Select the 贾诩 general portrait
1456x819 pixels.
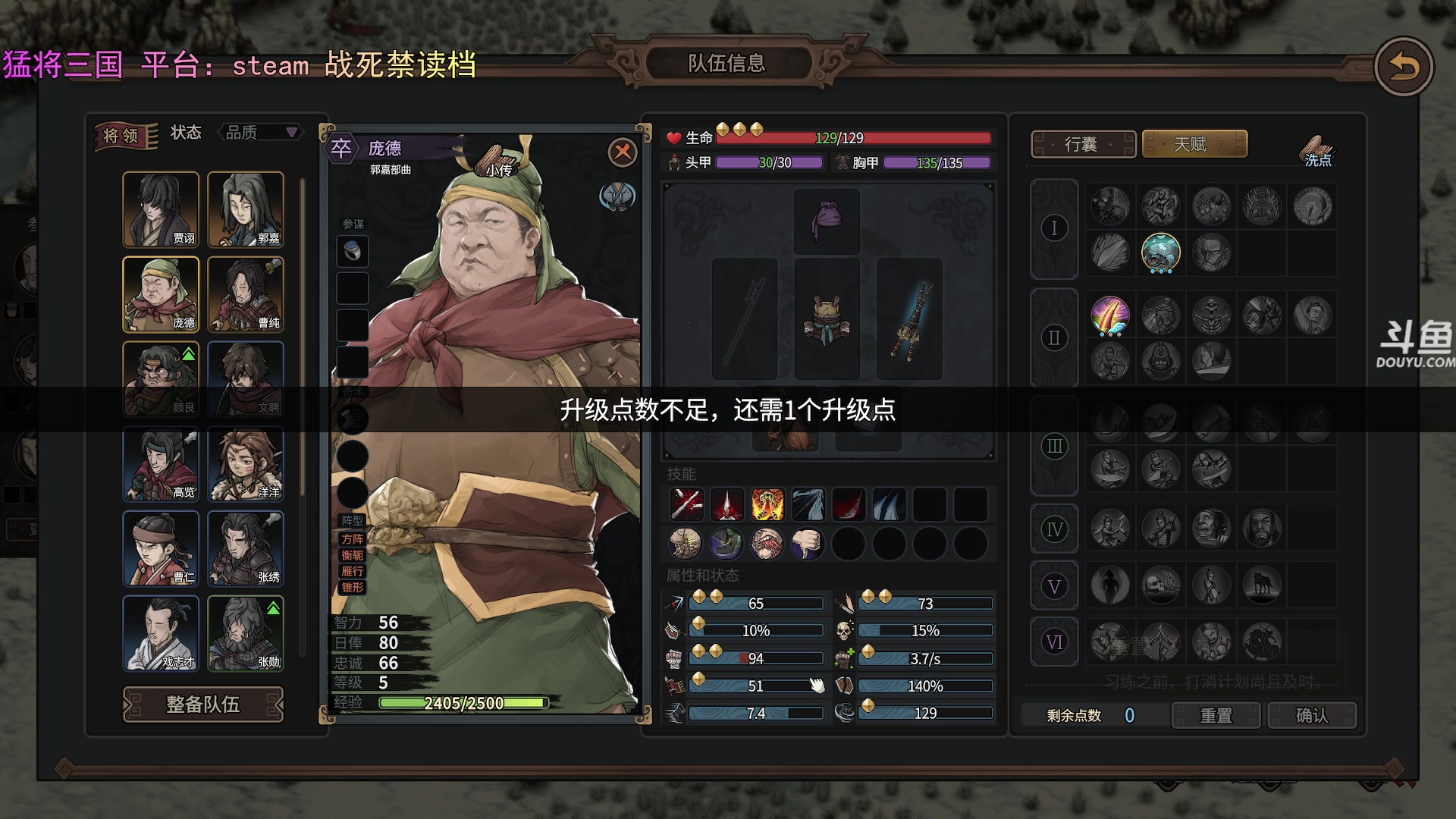tap(161, 209)
